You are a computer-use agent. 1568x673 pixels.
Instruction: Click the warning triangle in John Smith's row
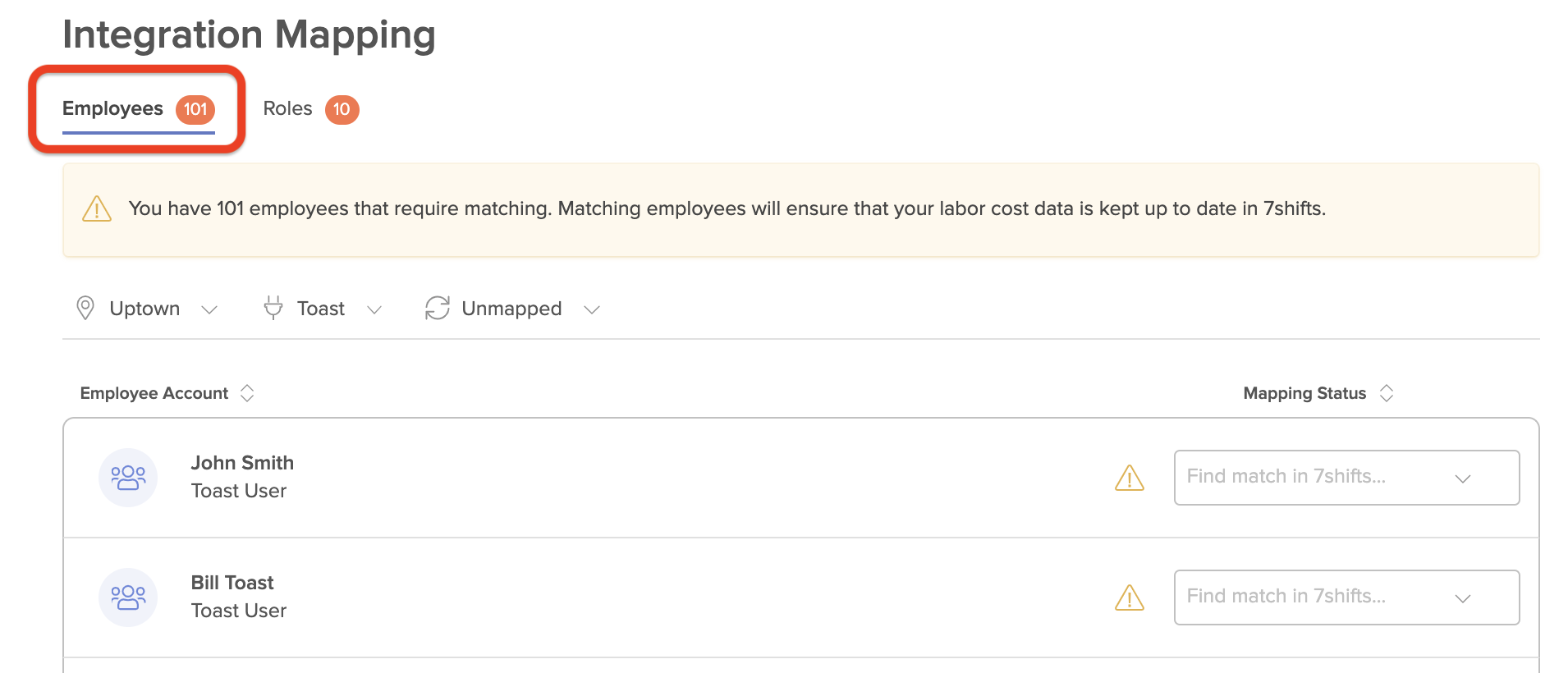(1130, 478)
